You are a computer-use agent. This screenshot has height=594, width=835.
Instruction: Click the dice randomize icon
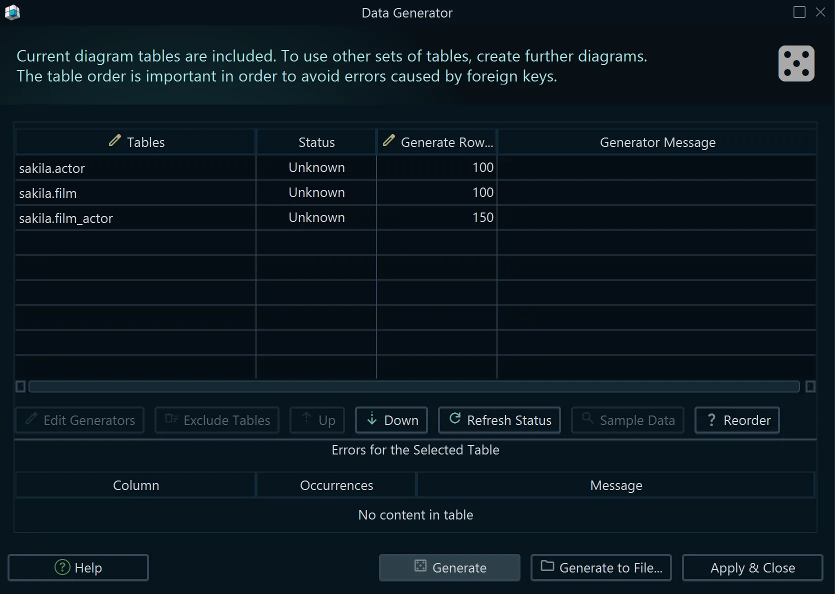click(x=796, y=63)
